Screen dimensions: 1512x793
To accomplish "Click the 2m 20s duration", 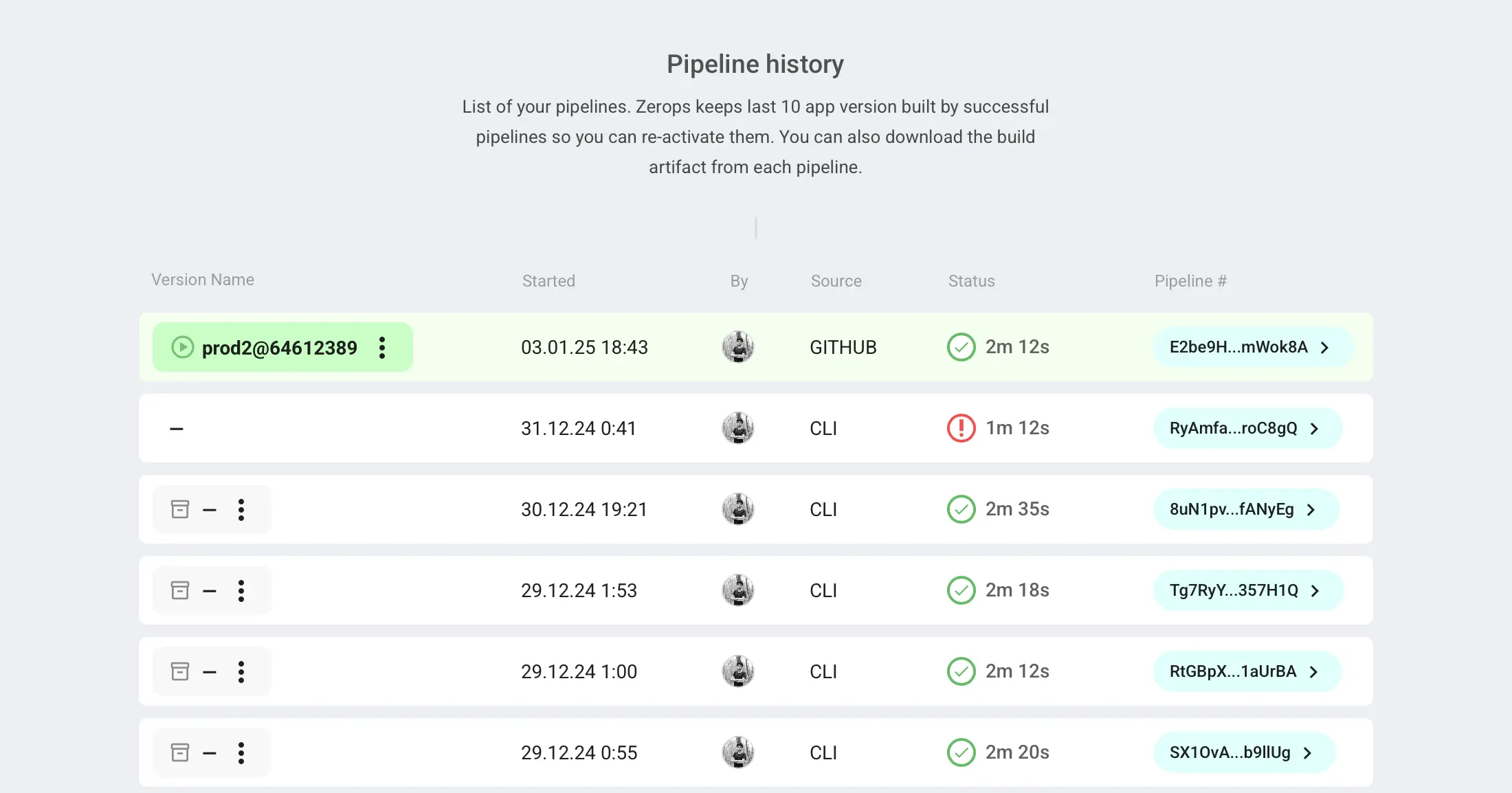I will coord(1017,752).
